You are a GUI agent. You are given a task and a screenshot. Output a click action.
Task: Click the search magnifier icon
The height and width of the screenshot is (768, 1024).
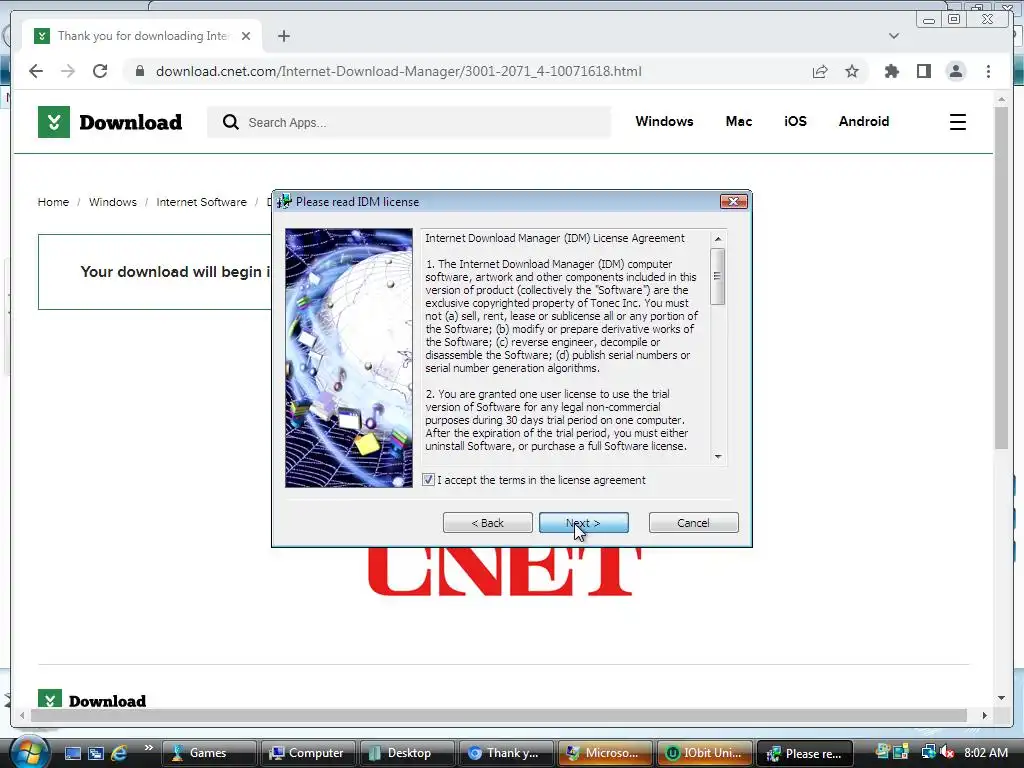click(x=230, y=122)
